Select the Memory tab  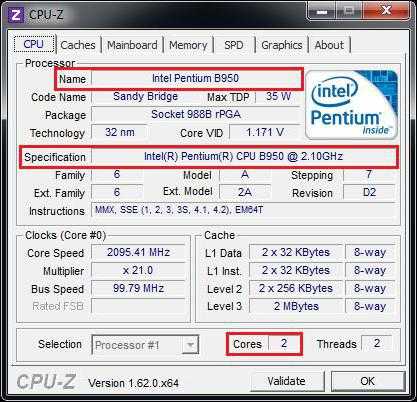(x=188, y=45)
